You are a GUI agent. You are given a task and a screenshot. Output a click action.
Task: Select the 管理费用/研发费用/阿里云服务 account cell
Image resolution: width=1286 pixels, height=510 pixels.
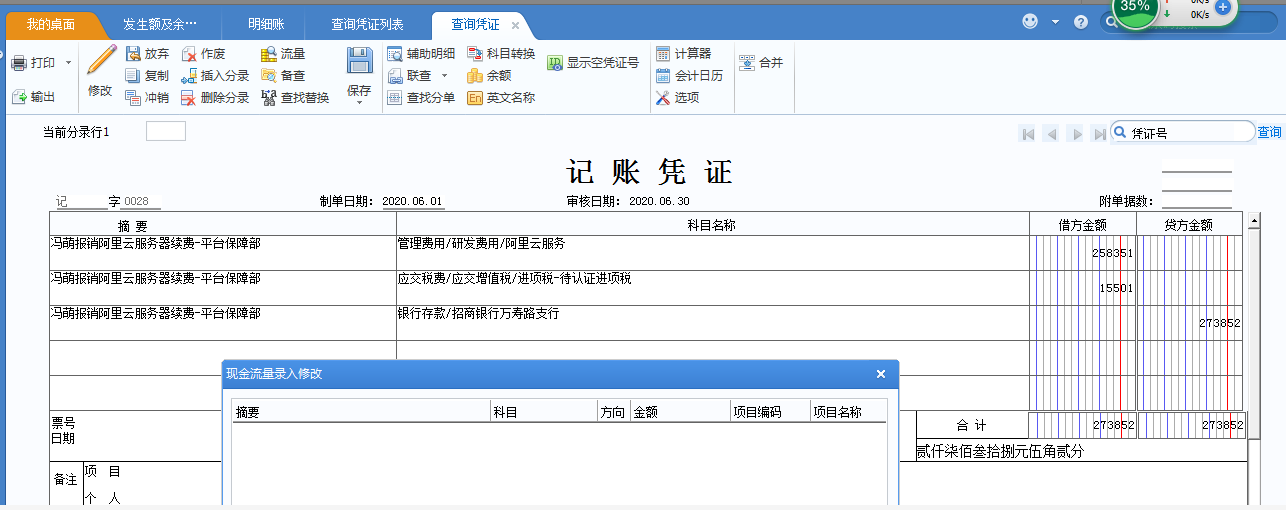[x=713, y=253]
